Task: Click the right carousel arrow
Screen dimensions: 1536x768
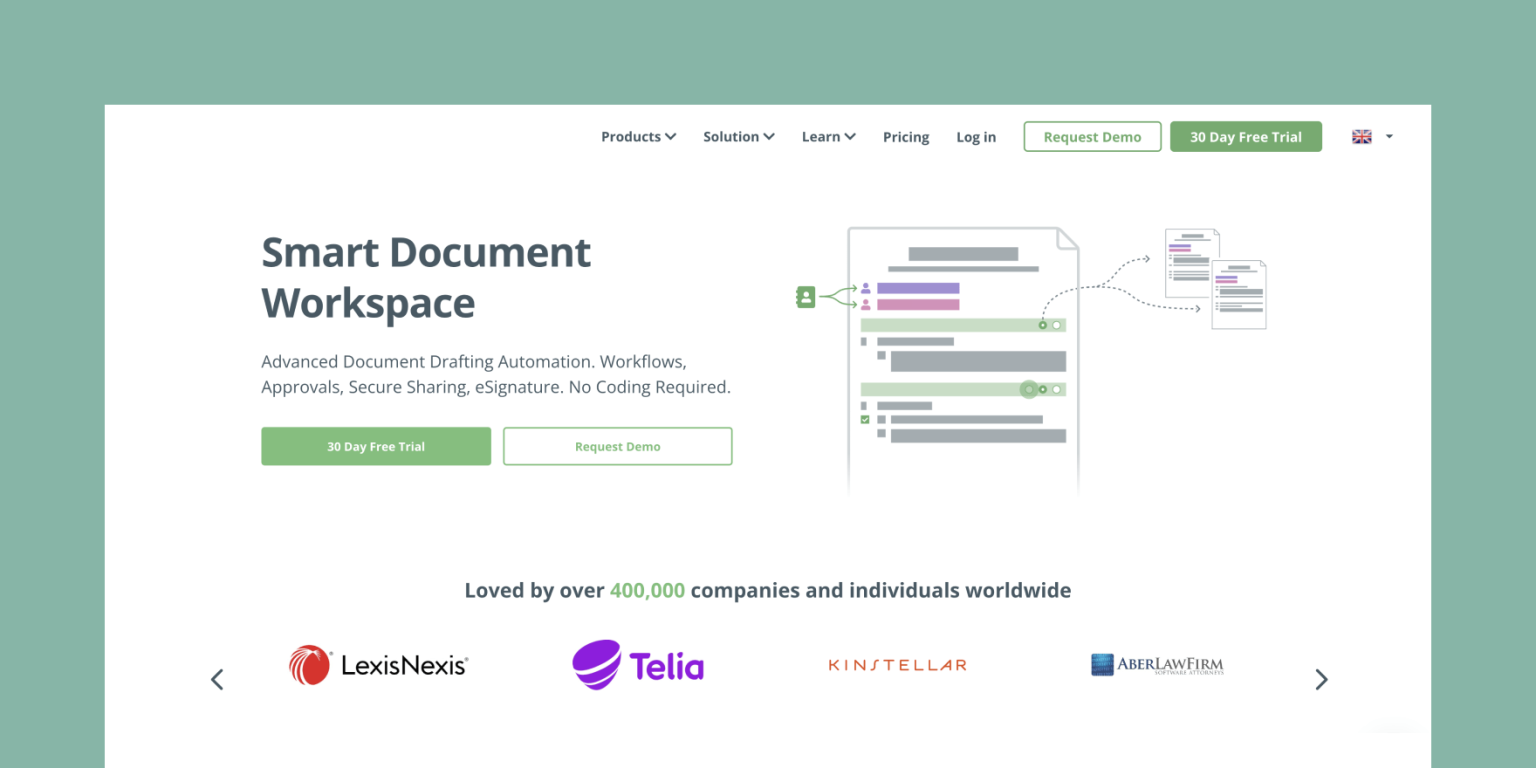Action: [x=1321, y=679]
